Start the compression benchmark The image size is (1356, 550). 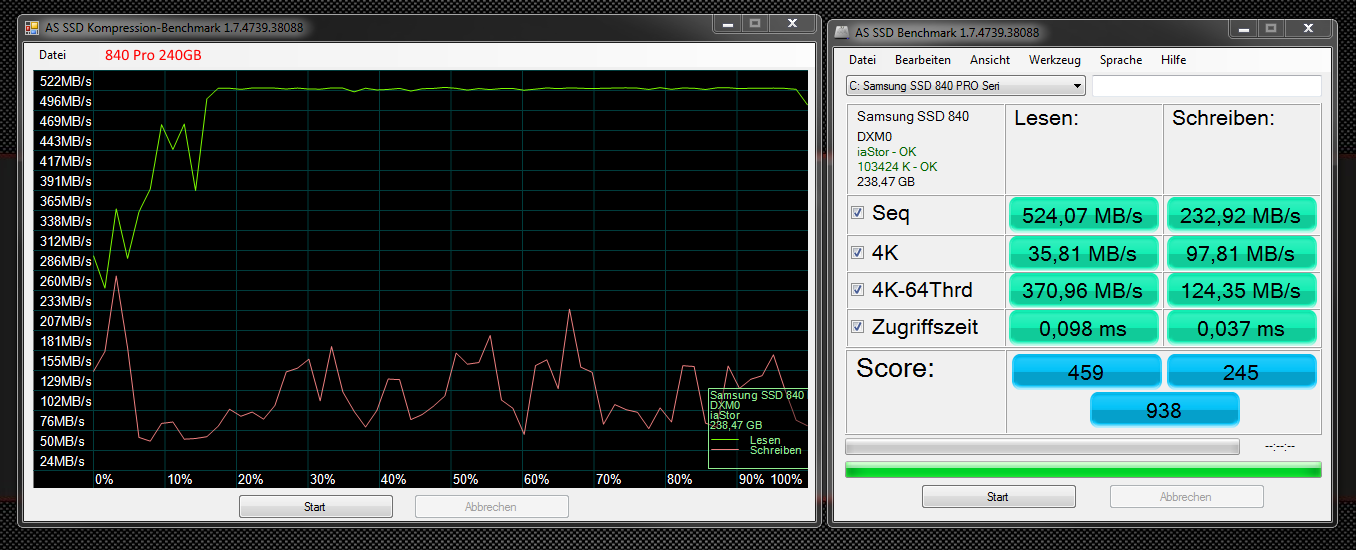(315, 507)
